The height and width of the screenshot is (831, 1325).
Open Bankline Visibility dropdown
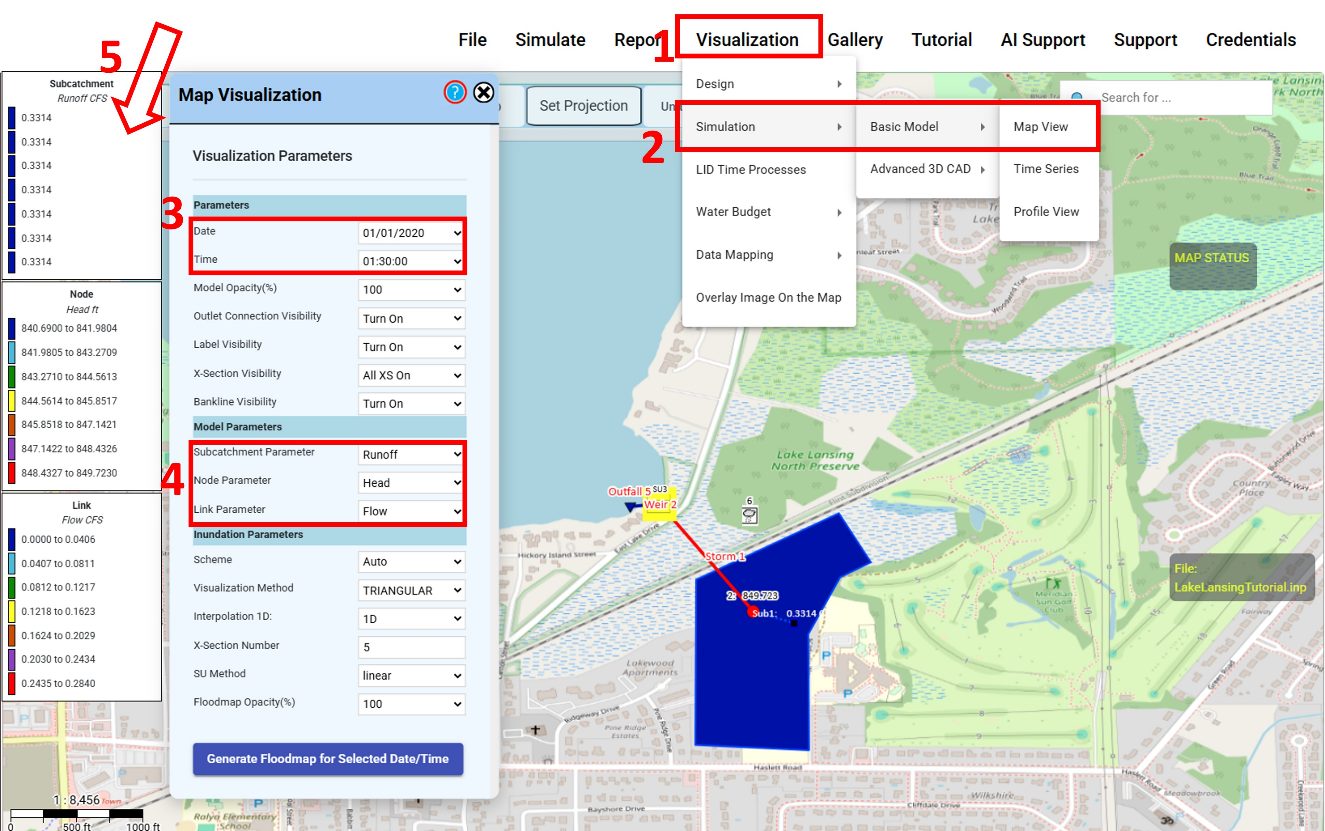[412, 404]
